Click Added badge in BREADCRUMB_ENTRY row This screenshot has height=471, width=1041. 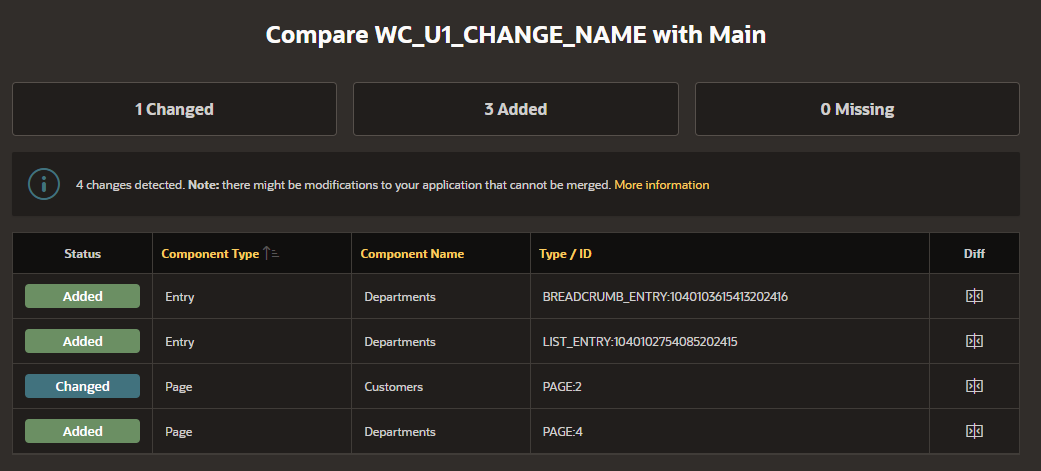[x=82, y=296]
